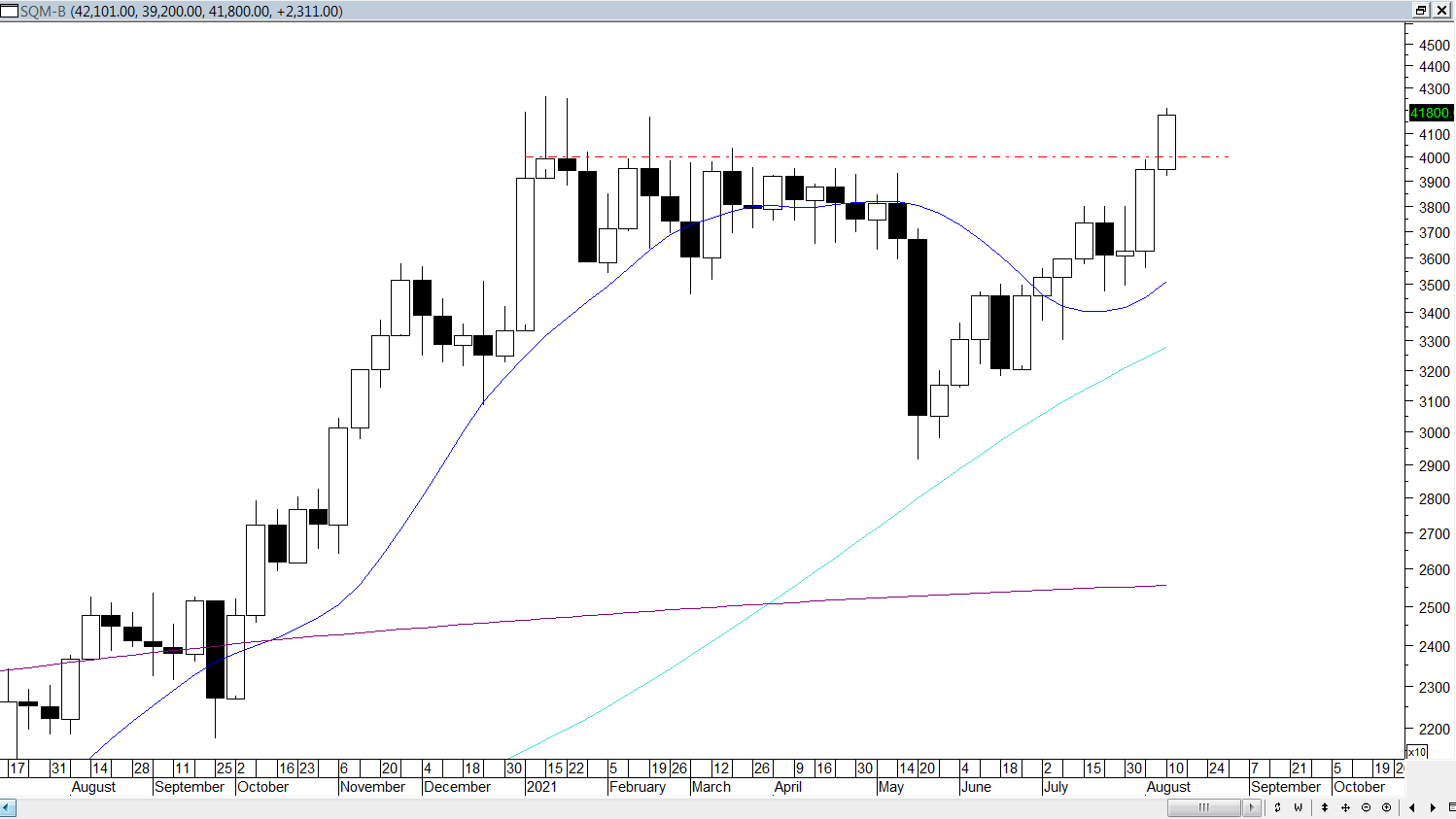Select the large black May drop candlestick
This screenshot has width=1456, height=819.
point(918,327)
